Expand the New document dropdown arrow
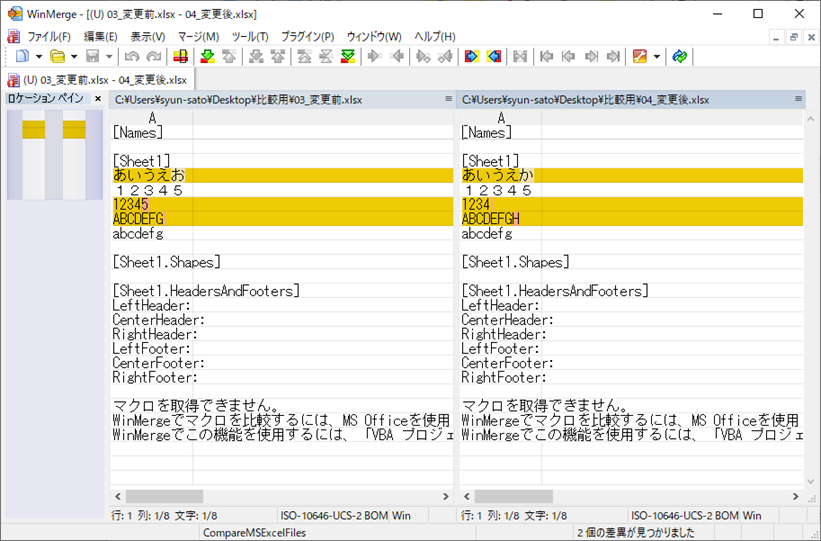The image size is (821, 541). [x=38, y=56]
